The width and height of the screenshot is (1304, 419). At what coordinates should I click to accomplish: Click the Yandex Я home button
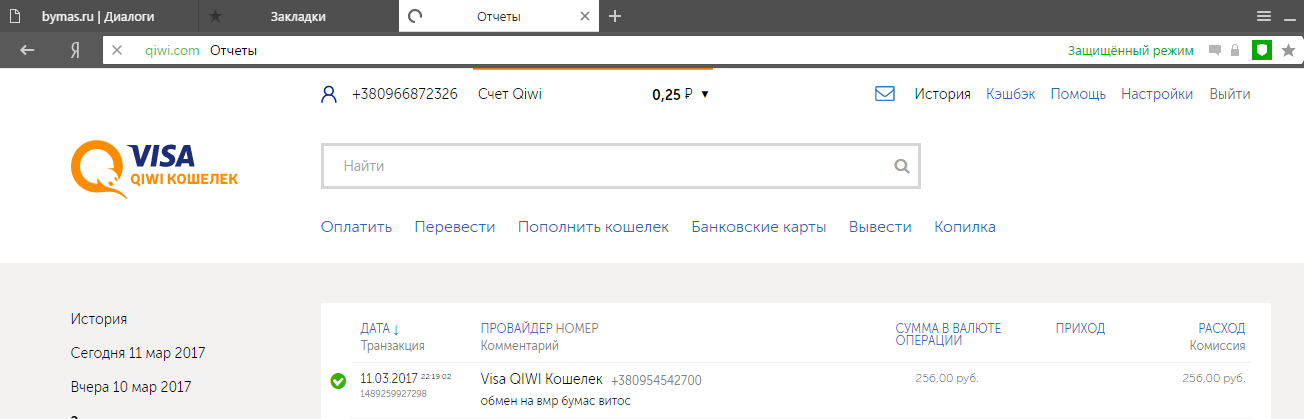[x=75, y=50]
